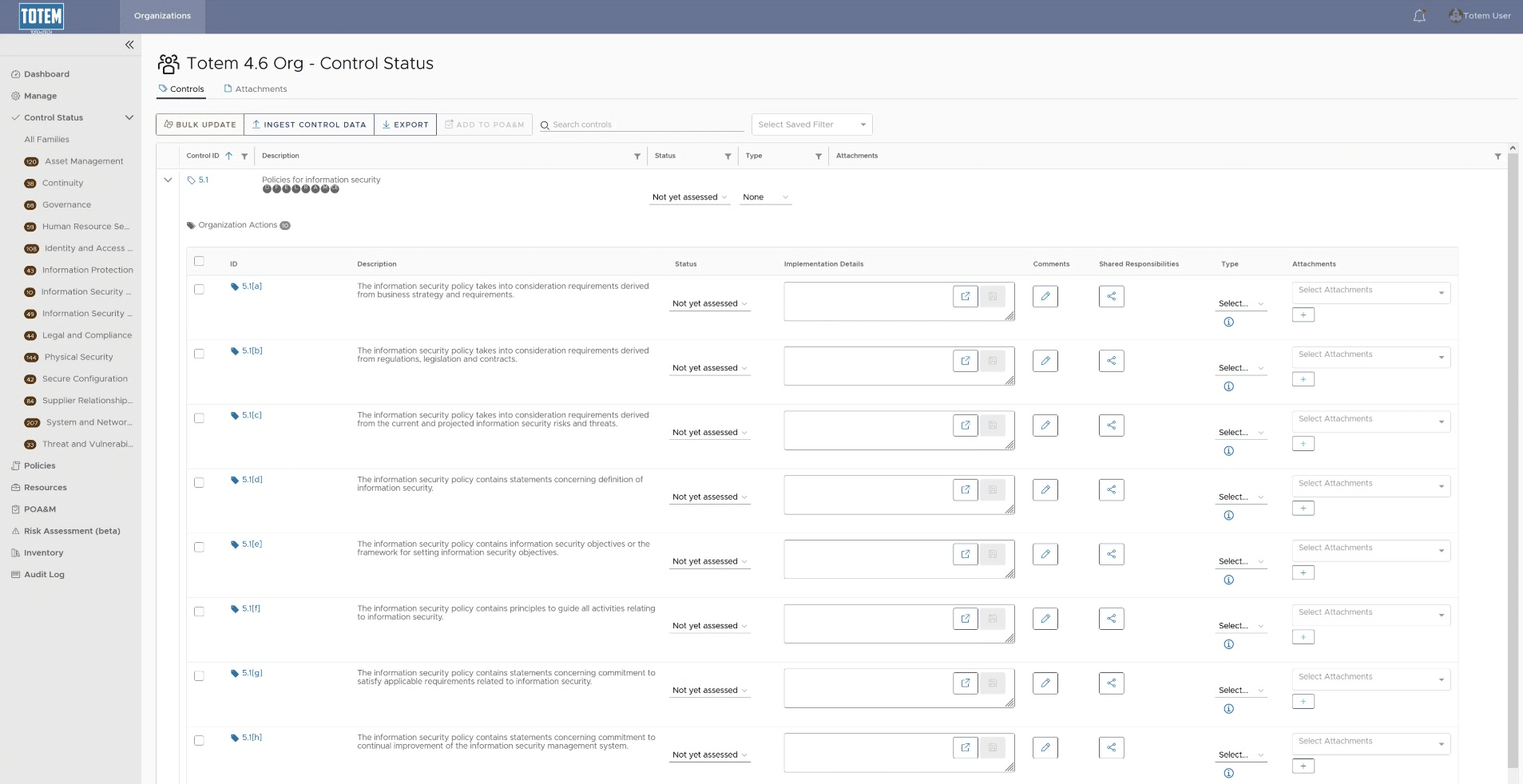Collapse control 5.1 using its chevron

click(168, 180)
